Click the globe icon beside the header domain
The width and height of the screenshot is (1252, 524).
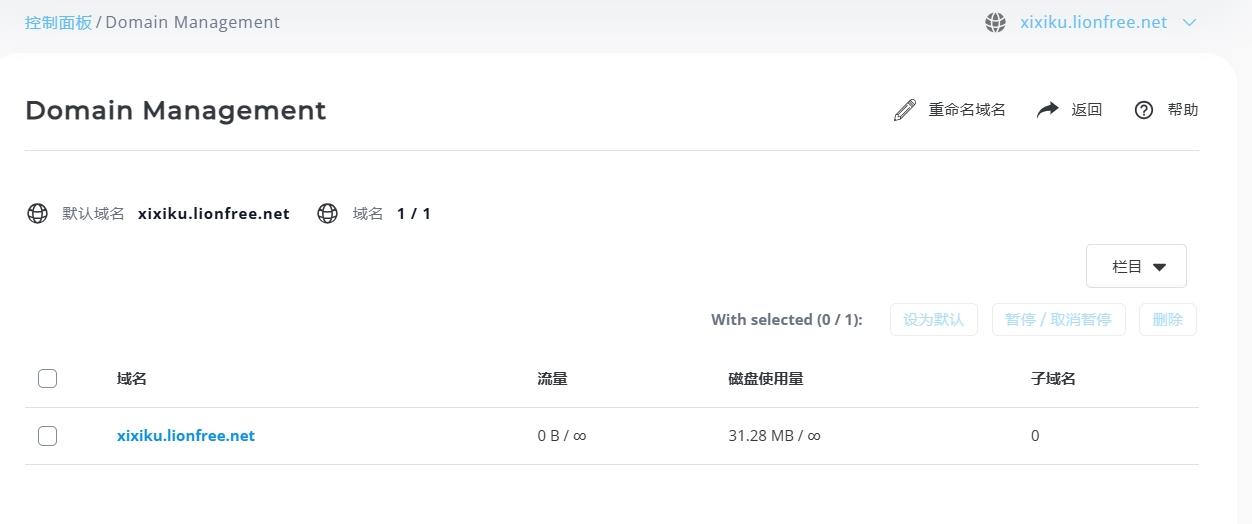[995, 23]
